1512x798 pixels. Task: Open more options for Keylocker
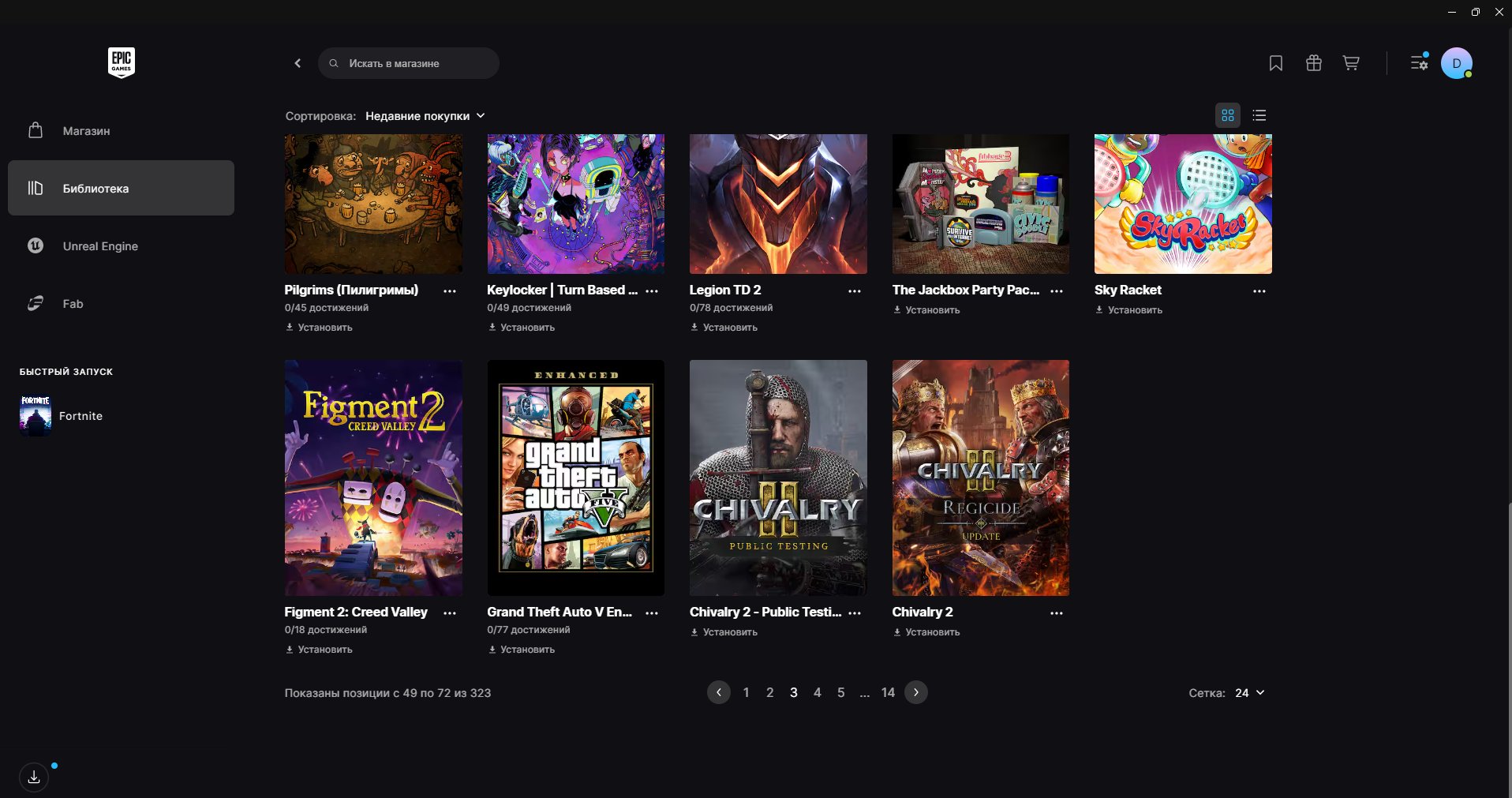pos(652,291)
